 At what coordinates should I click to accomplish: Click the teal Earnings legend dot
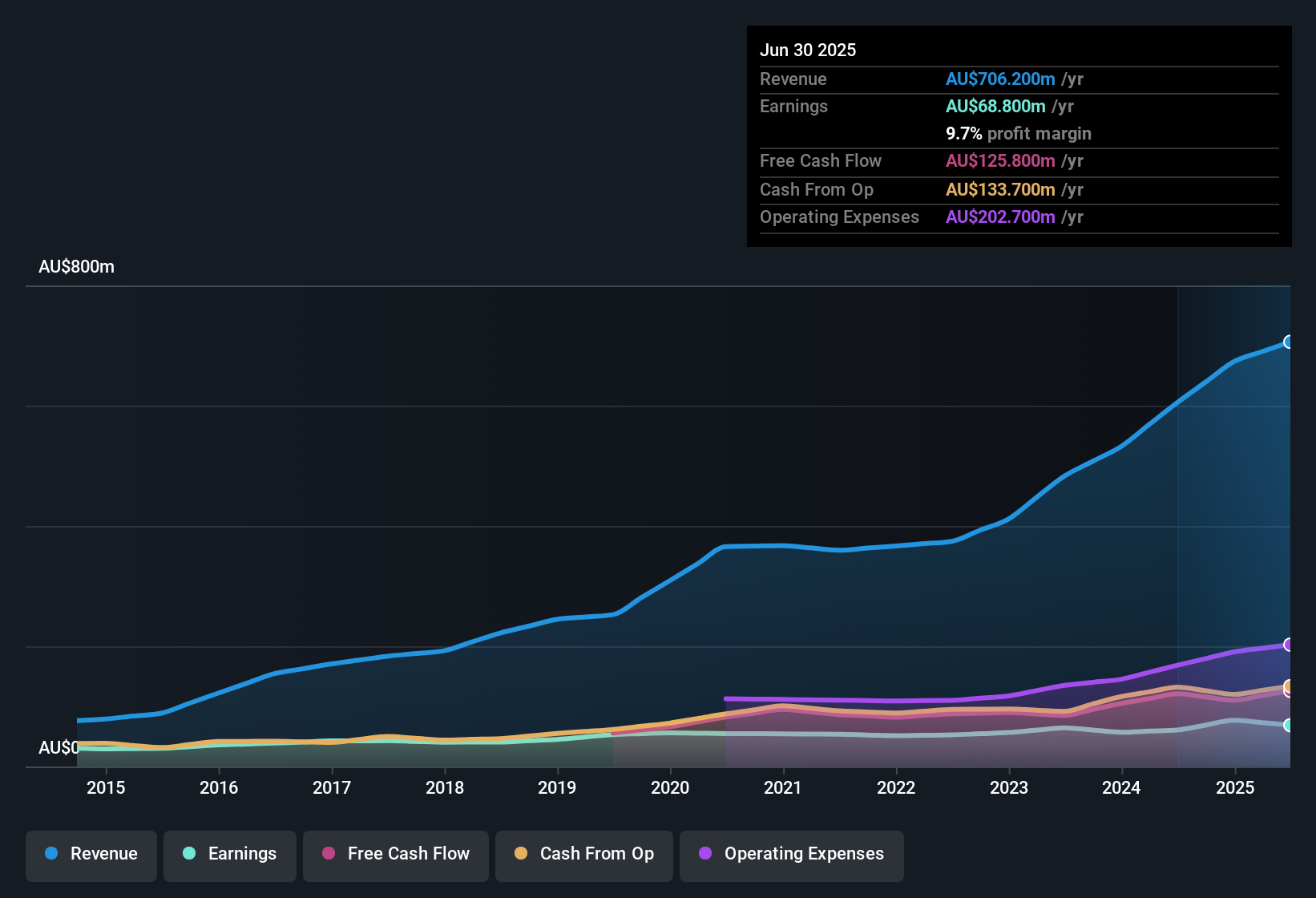click(189, 854)
